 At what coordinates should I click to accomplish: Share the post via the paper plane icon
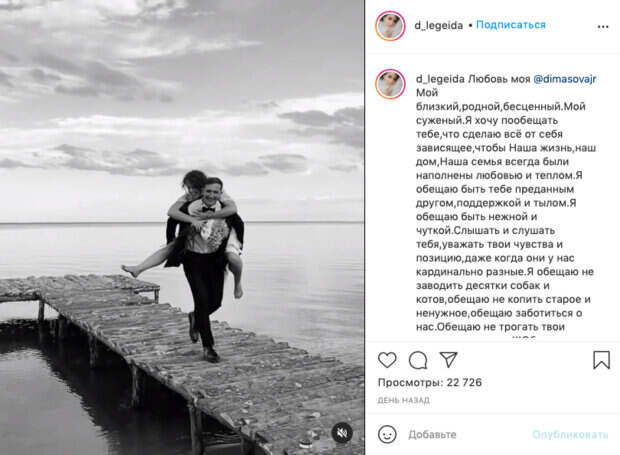[x=448, y=359]
